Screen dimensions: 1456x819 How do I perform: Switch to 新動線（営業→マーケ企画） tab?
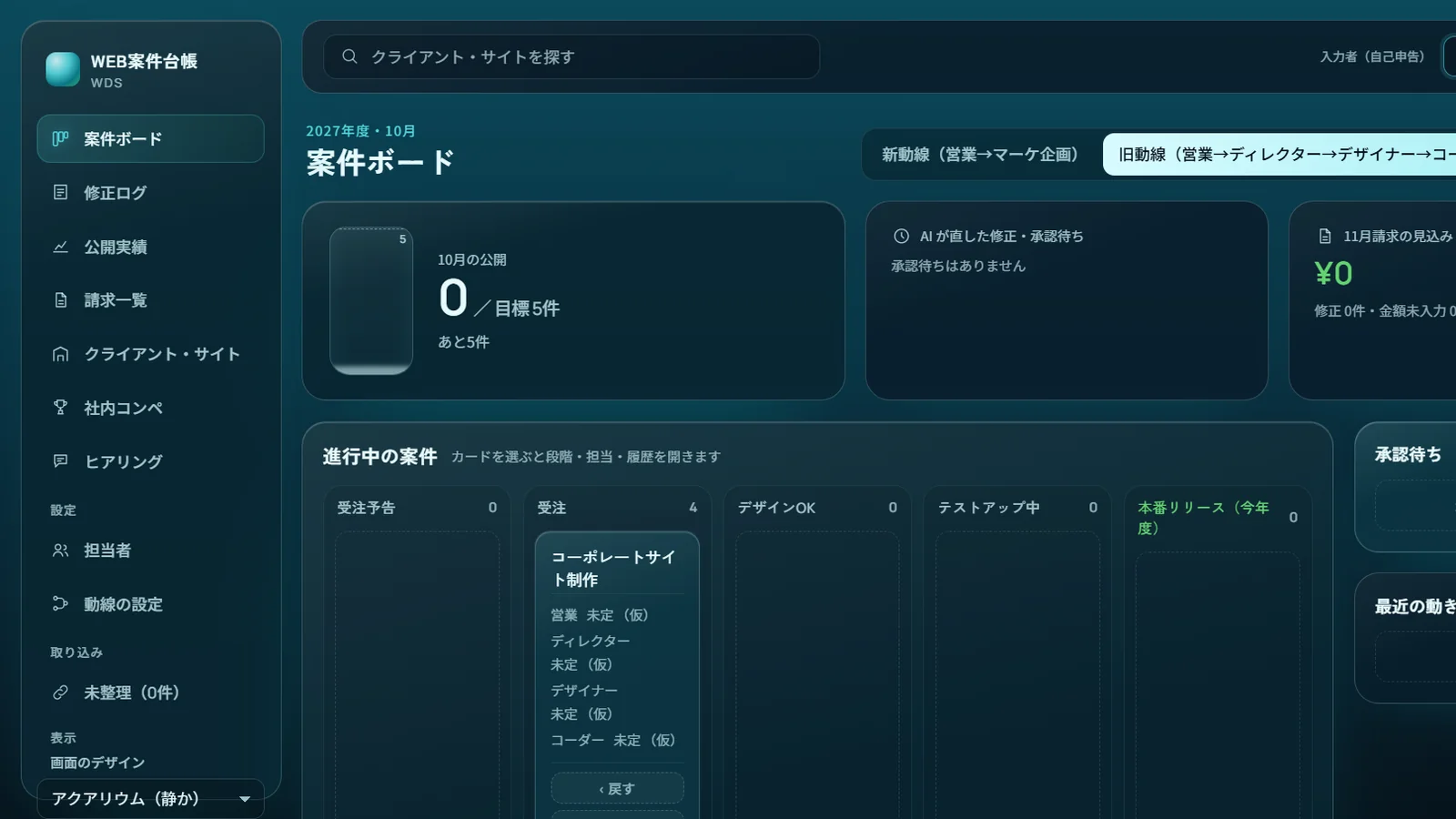click(980, 155)
